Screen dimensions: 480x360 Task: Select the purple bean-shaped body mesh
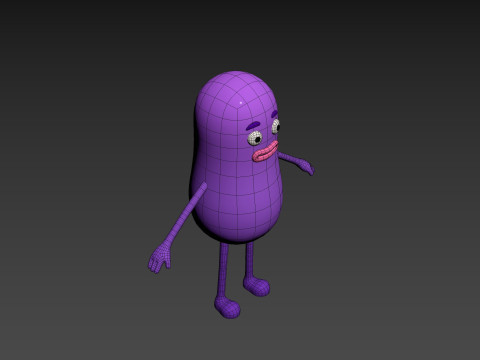tap(236, 157)
